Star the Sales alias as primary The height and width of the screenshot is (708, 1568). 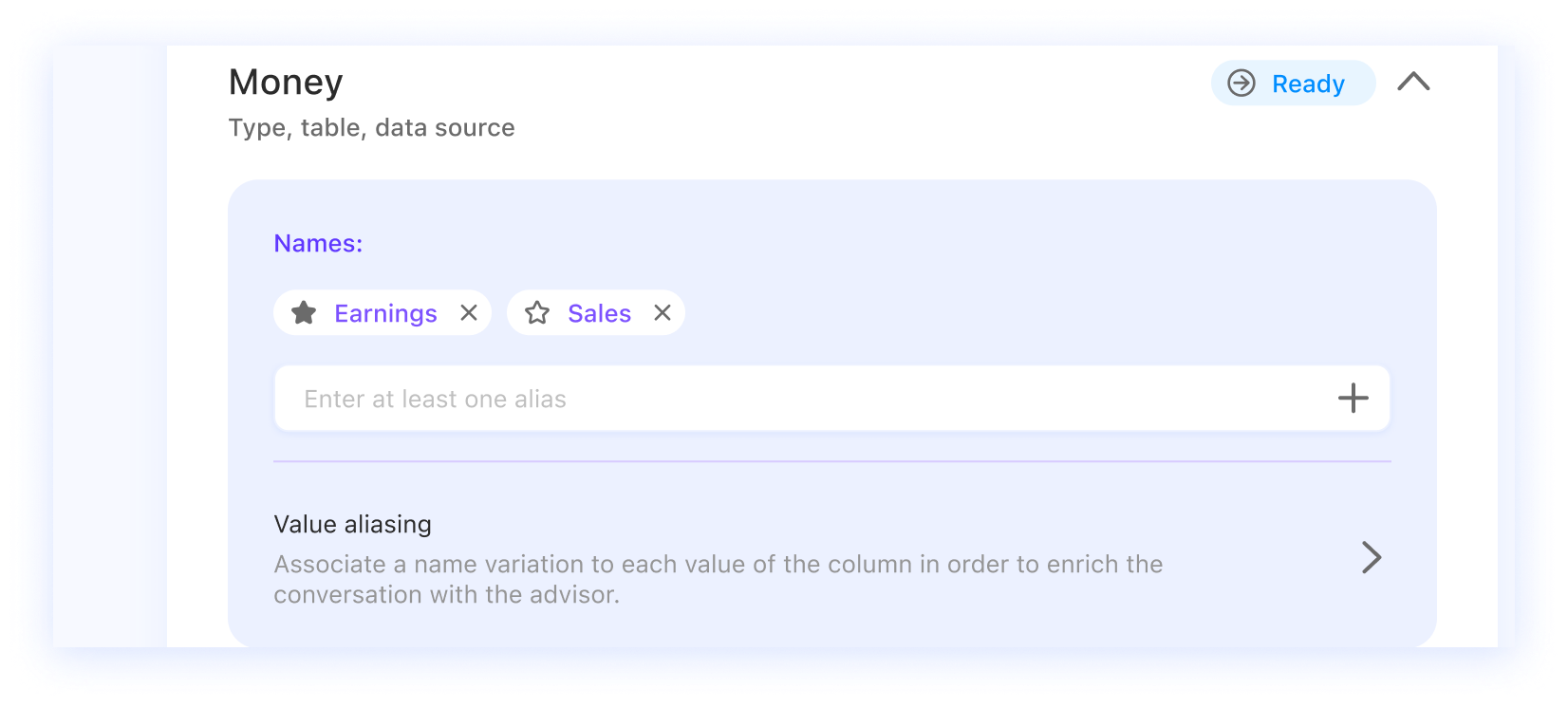pyautogui.click(x=537, y=313)
